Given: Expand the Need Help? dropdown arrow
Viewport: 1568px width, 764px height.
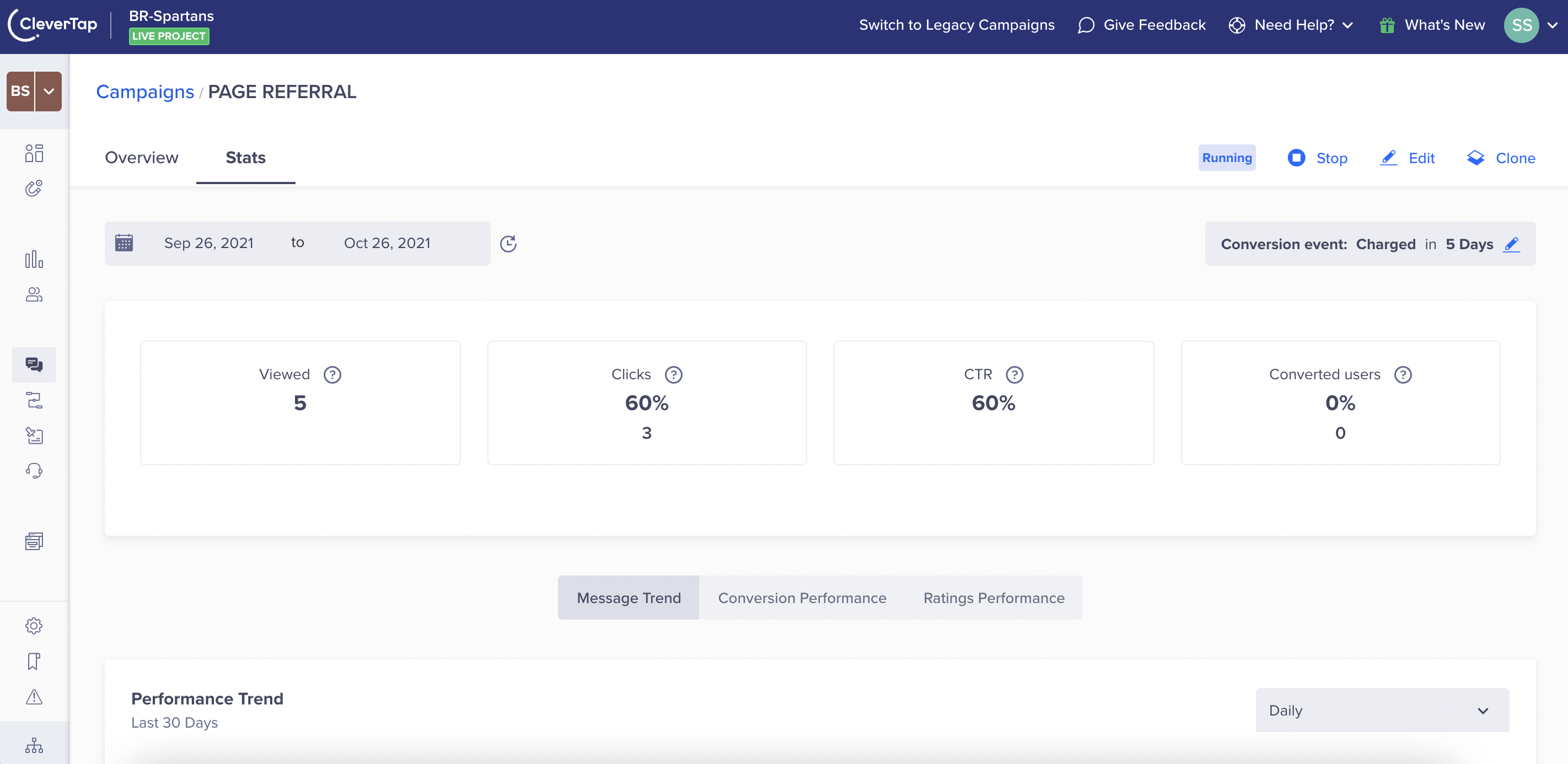Looking at the screenshot, I should [x=1348, y=25].
